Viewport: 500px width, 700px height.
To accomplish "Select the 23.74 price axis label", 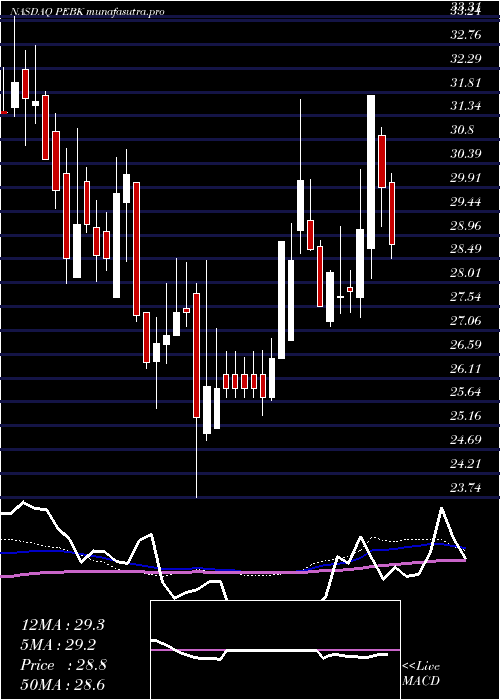I will [x=466, y=488].
